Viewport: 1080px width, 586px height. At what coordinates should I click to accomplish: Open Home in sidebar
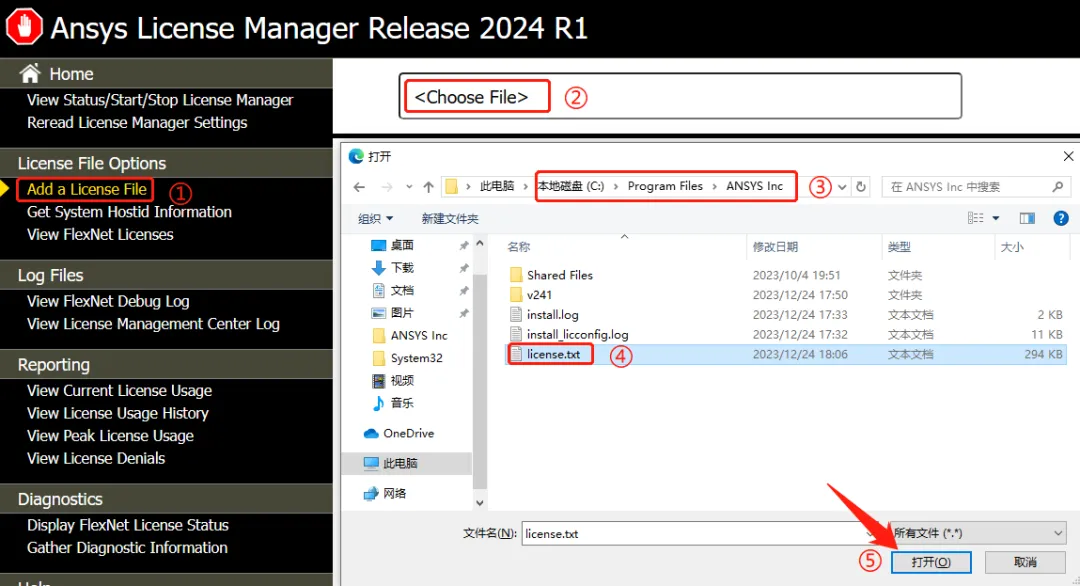click(x=71, y=74)
